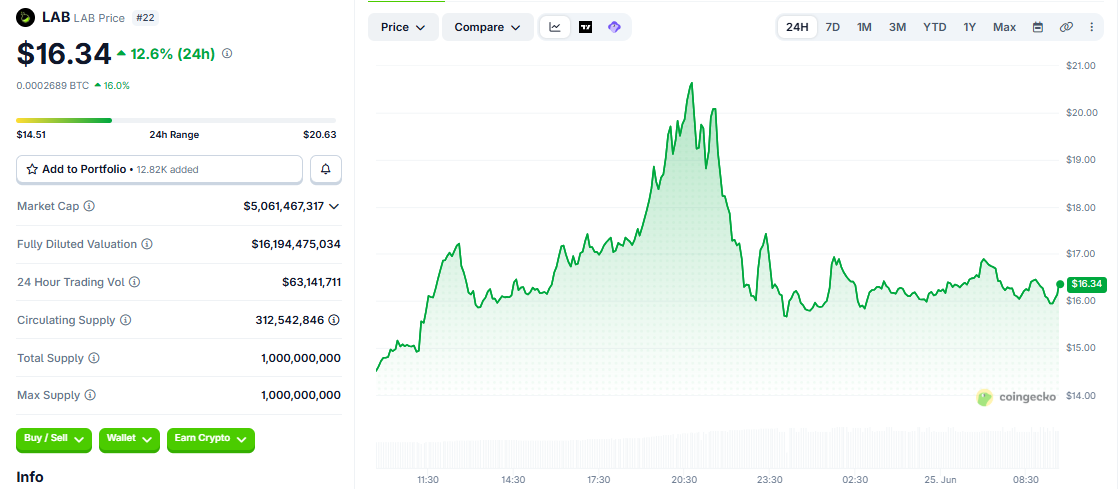Switch to TradingView chart icon
Viewport: 1118px width, 489px height.
(585, 27)
